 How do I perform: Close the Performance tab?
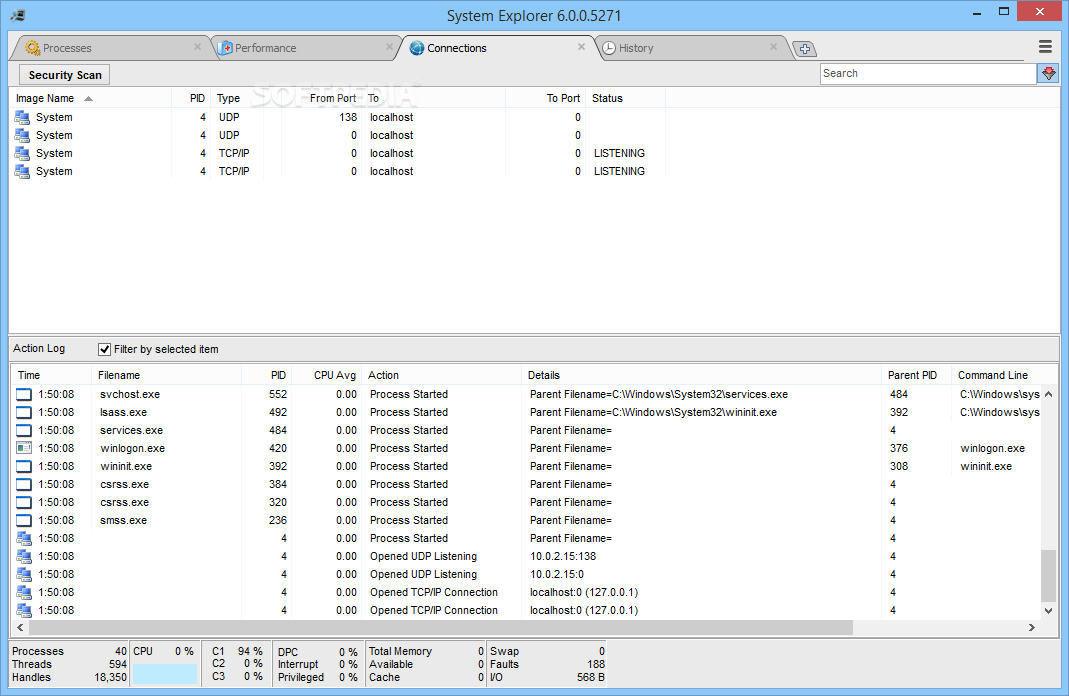[x=389, y=47]
